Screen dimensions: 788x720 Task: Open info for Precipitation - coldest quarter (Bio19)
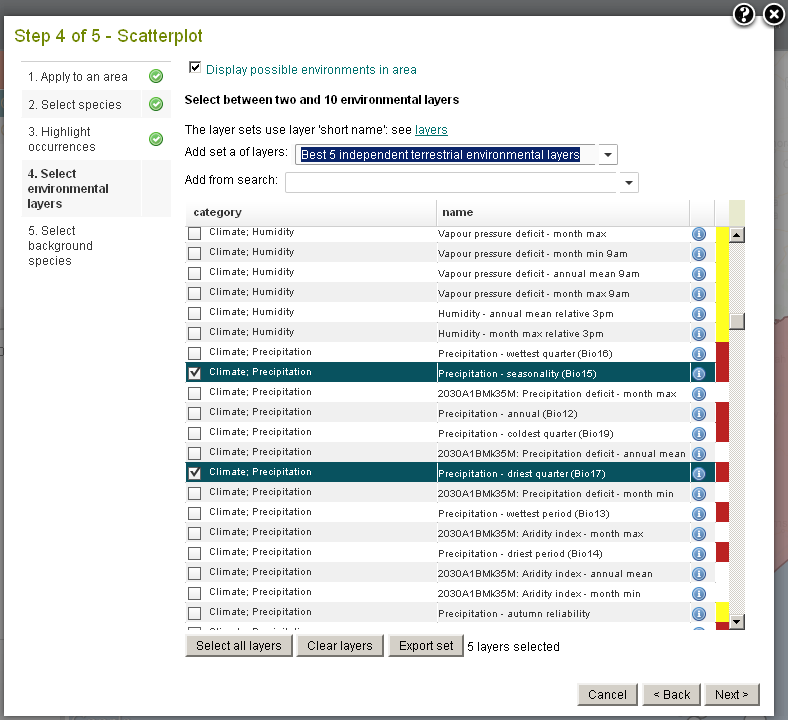pos(699,434)
